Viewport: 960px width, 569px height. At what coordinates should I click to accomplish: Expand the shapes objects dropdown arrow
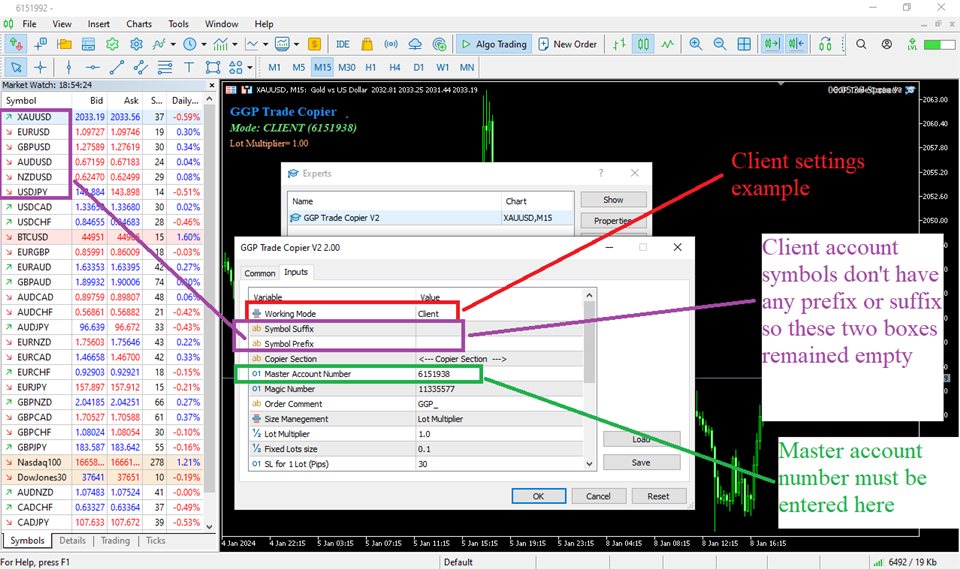click(250, 67)
